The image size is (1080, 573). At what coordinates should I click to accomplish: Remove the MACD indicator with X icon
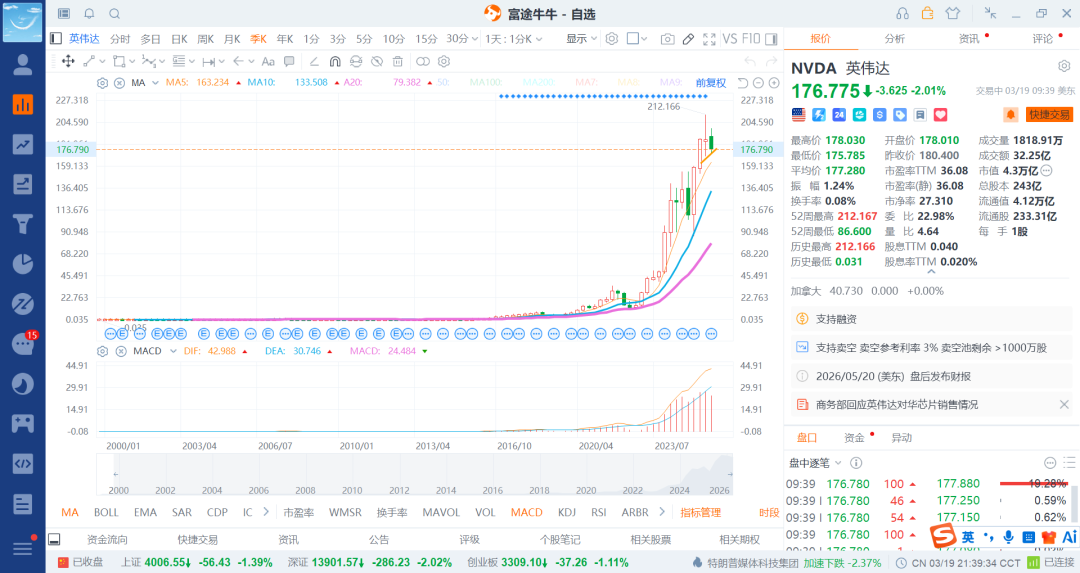pyautogui.click(x=121, y=351)
